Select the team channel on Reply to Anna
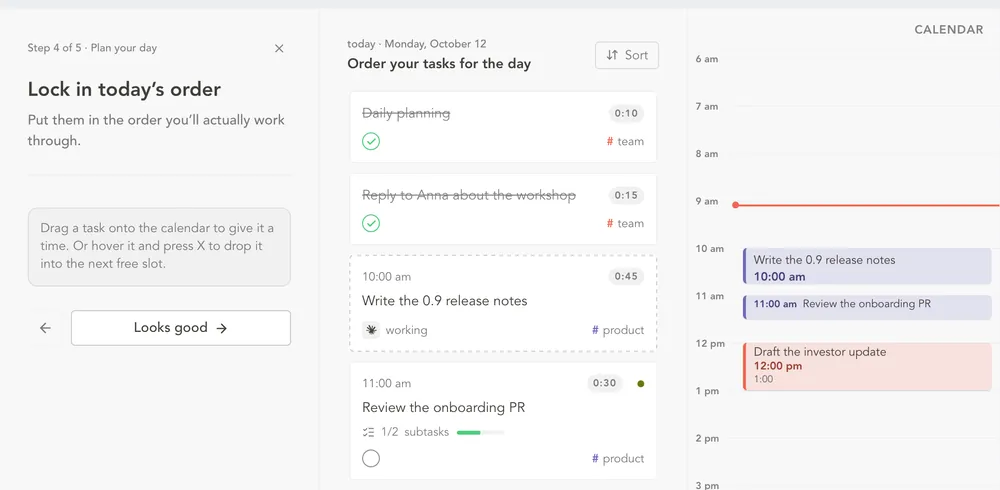Image resolution: width=1000 pixels, height=490 pixels. [x=625, y=223]
